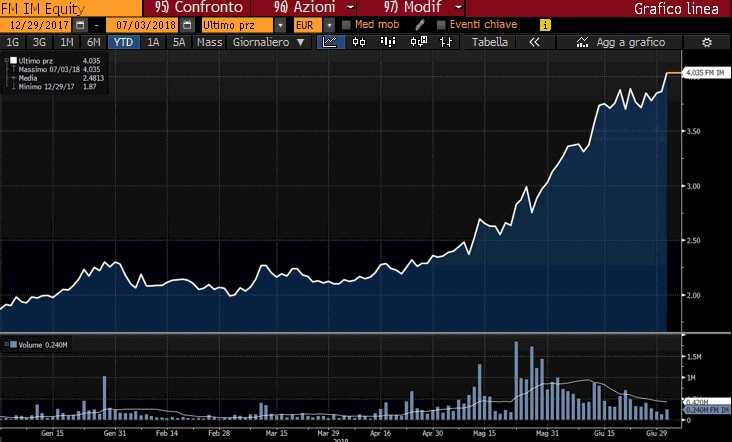Click Agg a grafico button
The image size is (732, 442).
(x=620, y=42)
